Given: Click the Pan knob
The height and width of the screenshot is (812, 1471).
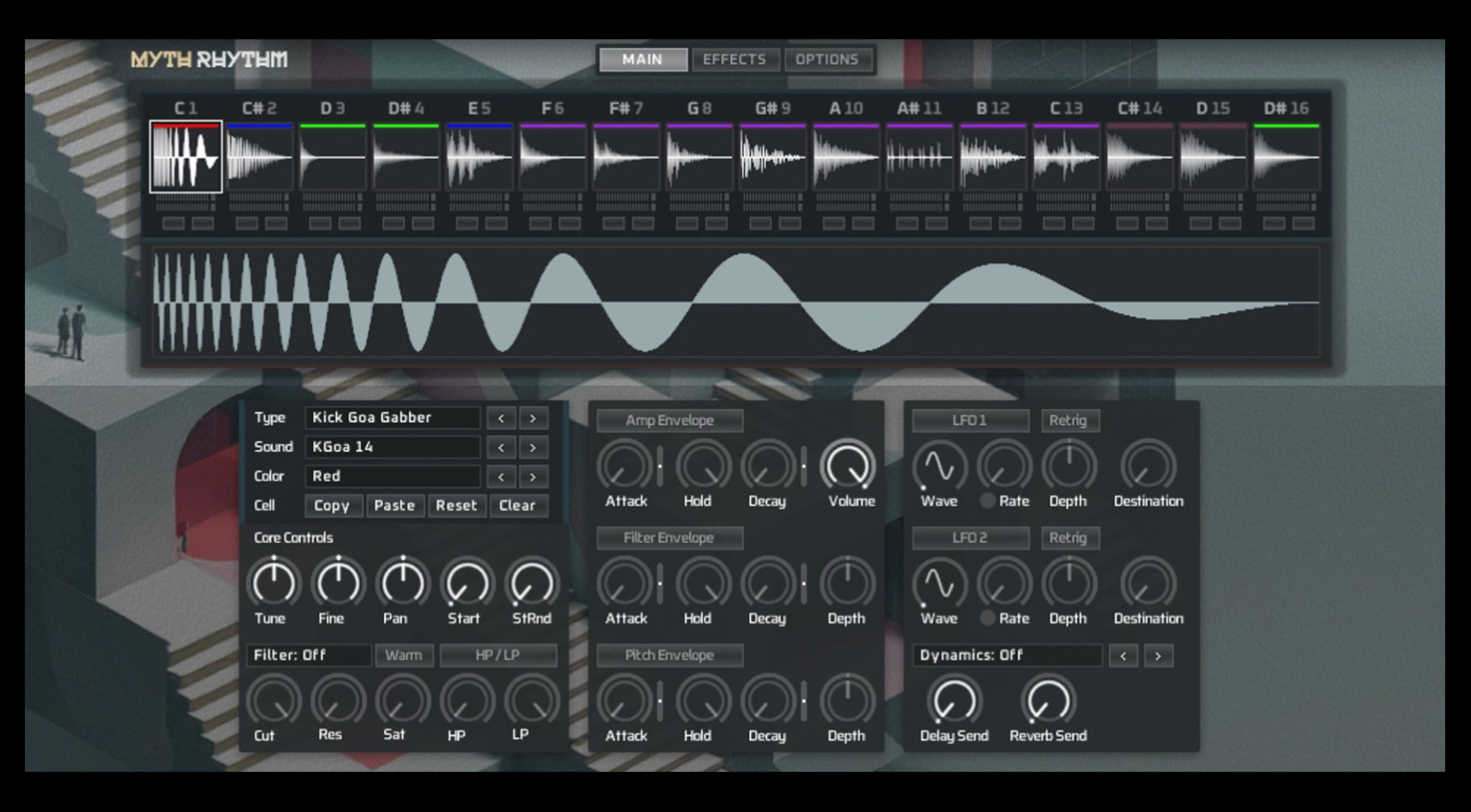Looking at the screenshot, I should pos(402,583).
